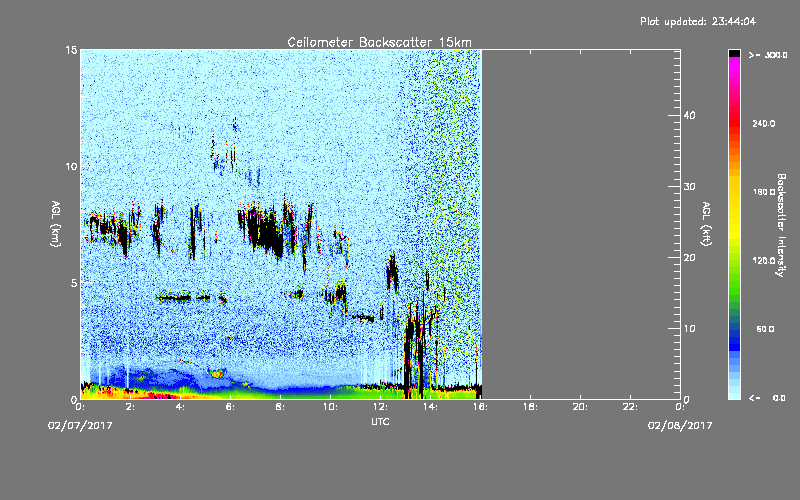The width and height of the screenshot is (800, 500).
Task: Click the 'UTC' x-axis label
Action: pyautogui.click(x=380, y=421)
